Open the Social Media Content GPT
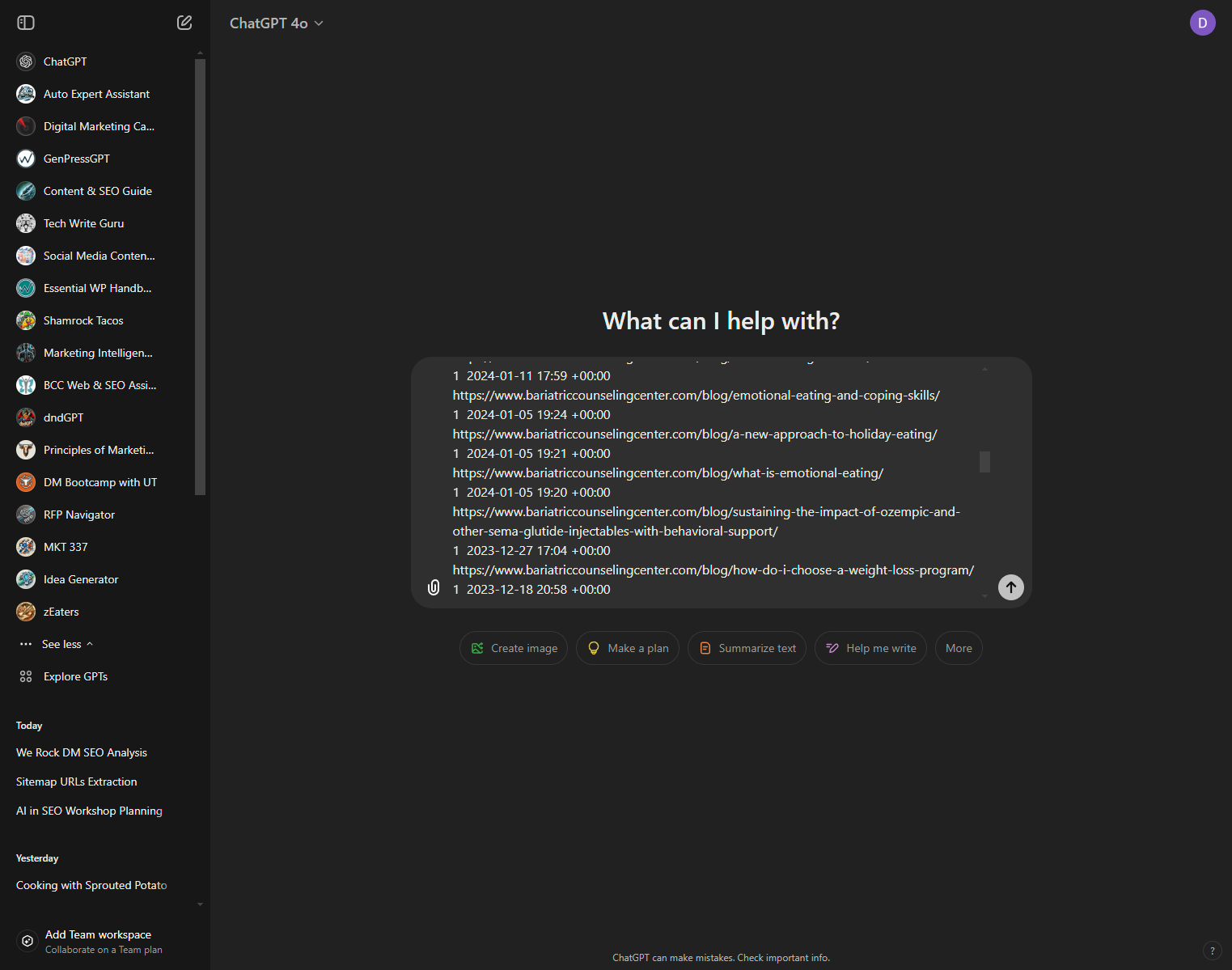This screenshot has width=1232, height=970. tap(99, 256)
